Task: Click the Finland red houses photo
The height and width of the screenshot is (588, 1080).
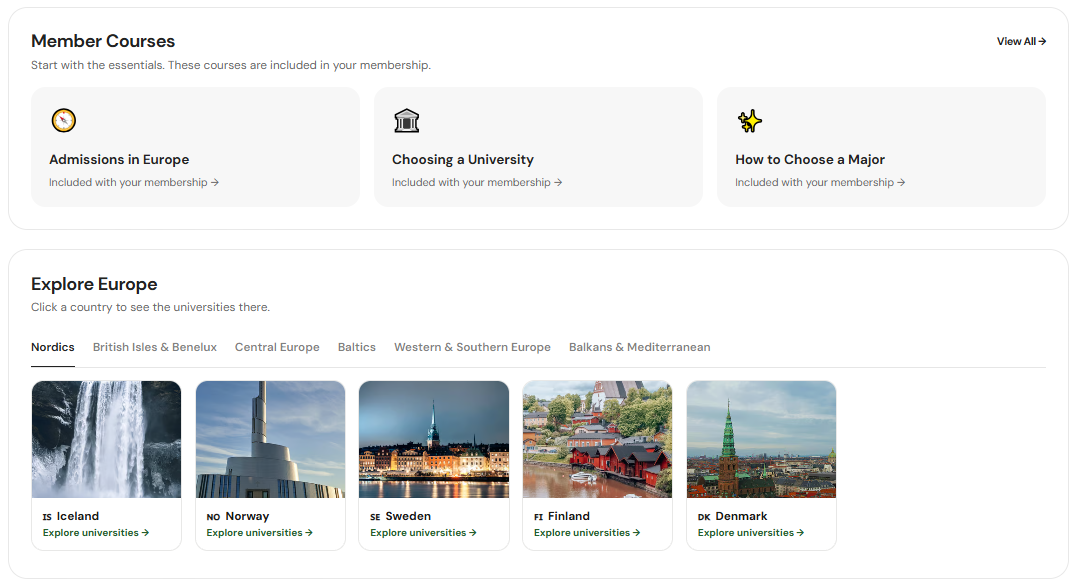Action: click(597, 439)
